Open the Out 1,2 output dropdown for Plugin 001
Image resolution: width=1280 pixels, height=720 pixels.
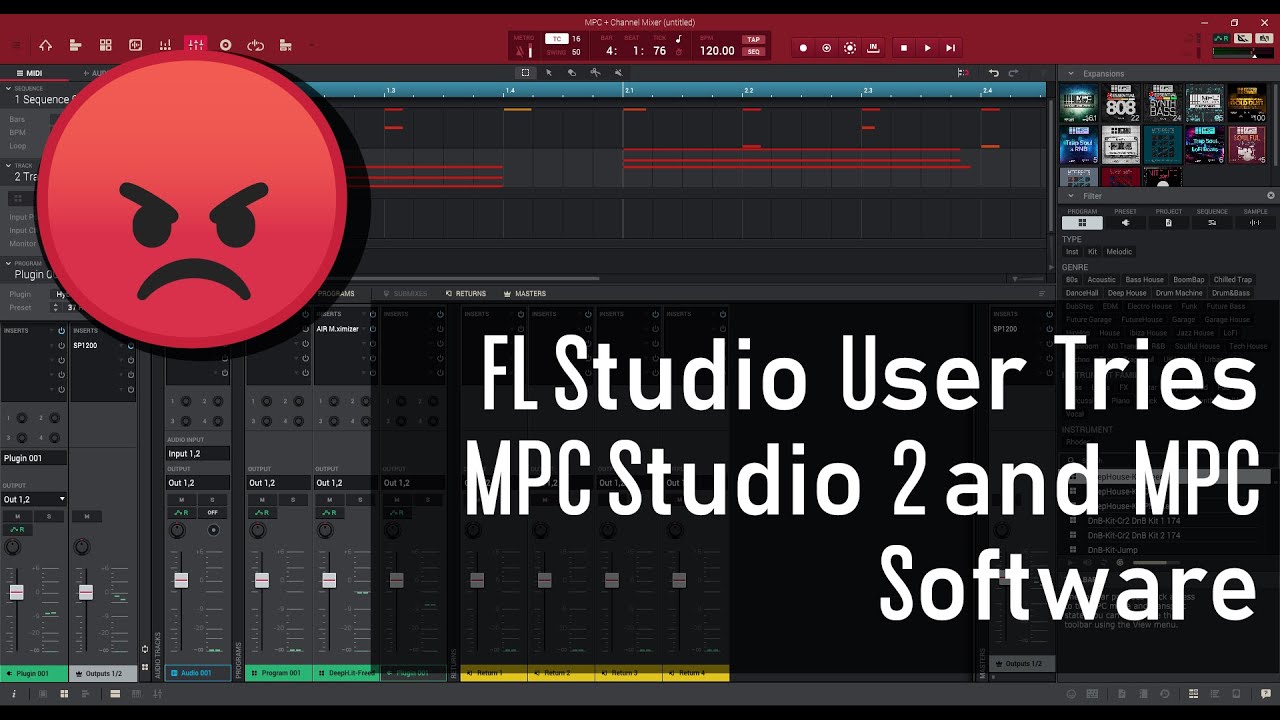pos(34,499)
